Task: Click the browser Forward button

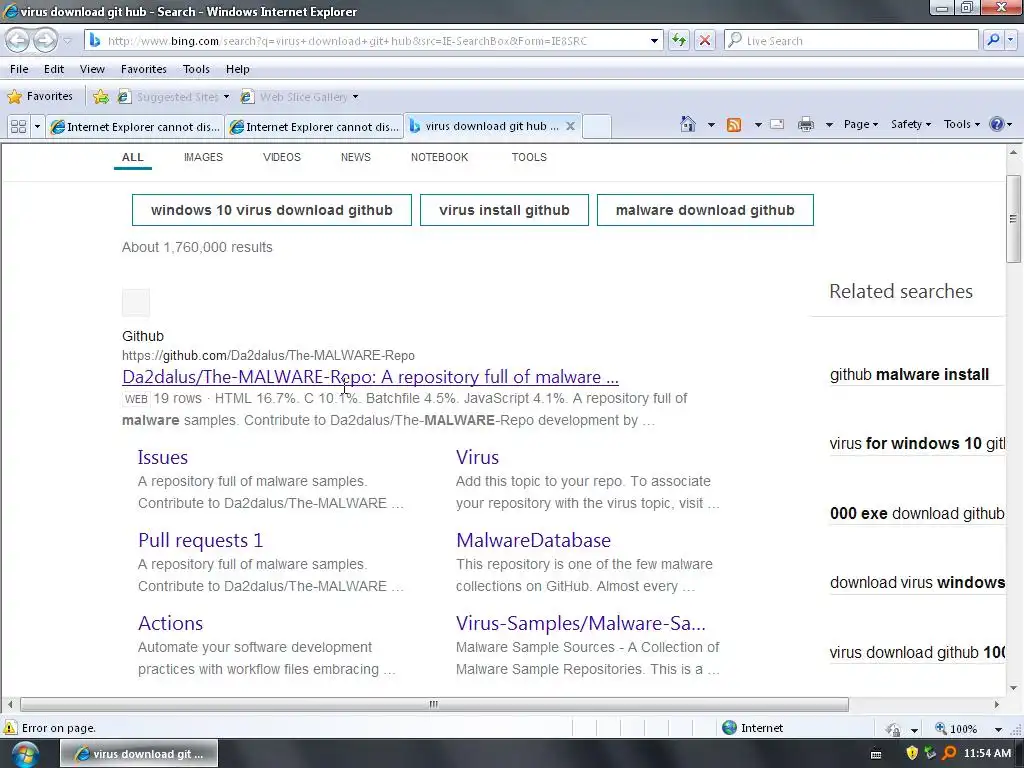Action: click(x=45, y=40)
